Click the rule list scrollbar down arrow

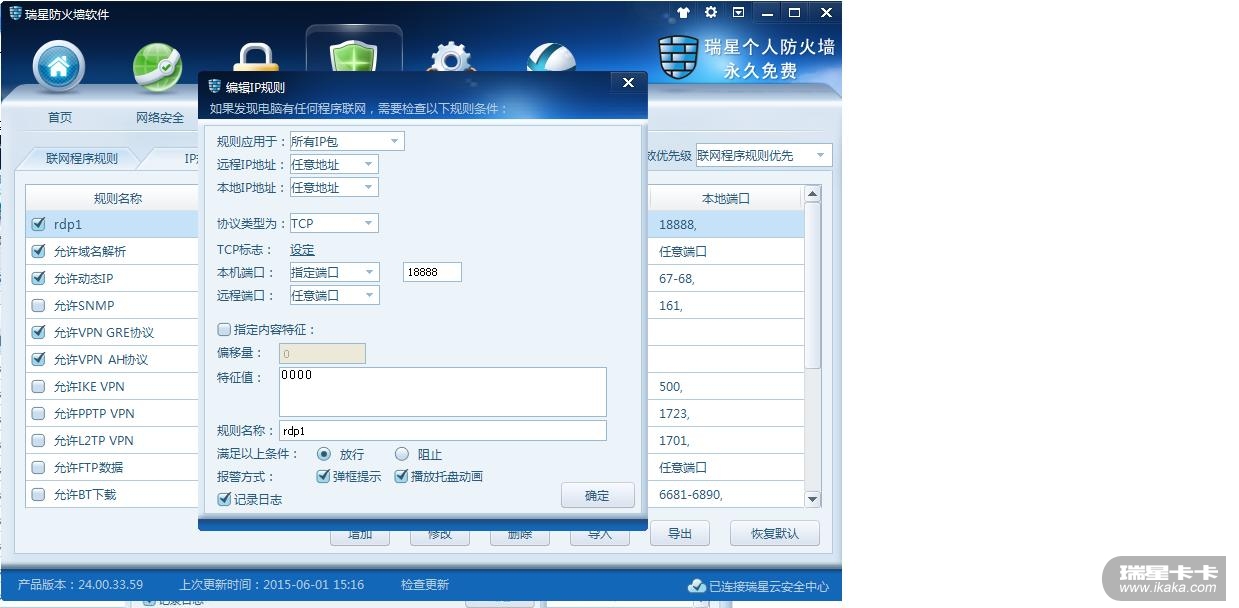point(812,499)
